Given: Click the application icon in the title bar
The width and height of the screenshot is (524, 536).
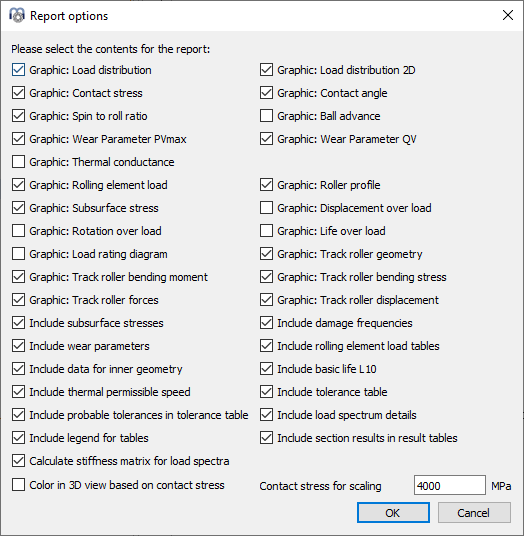Looking at the screenshot, I should point(17,15).
